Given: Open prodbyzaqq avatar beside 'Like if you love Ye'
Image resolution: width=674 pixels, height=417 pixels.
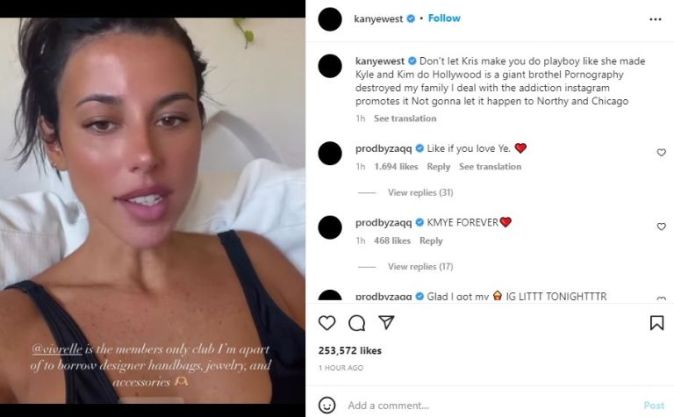Looking at the screenshot, I should (x=330, y=153).
